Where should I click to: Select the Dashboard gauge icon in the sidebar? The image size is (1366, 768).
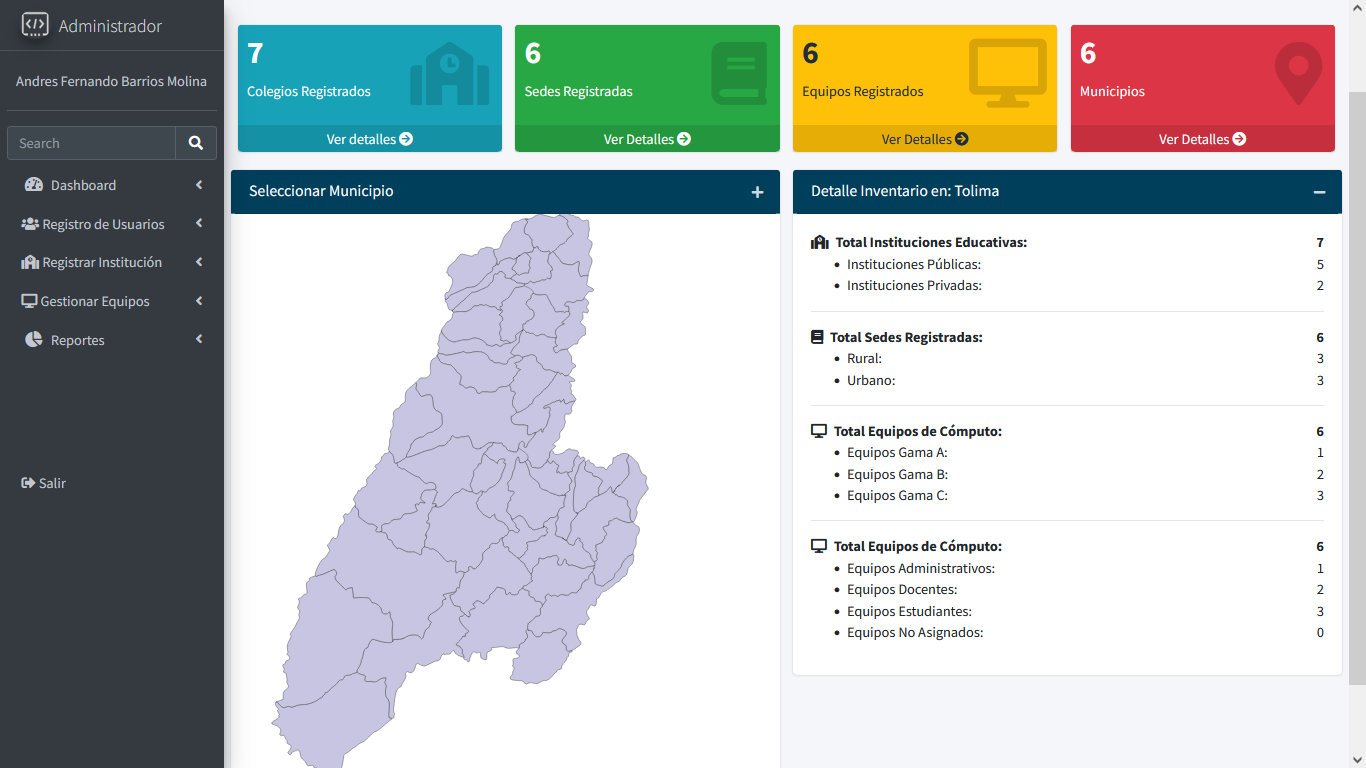pyautogui.click(x=33, y=184)
